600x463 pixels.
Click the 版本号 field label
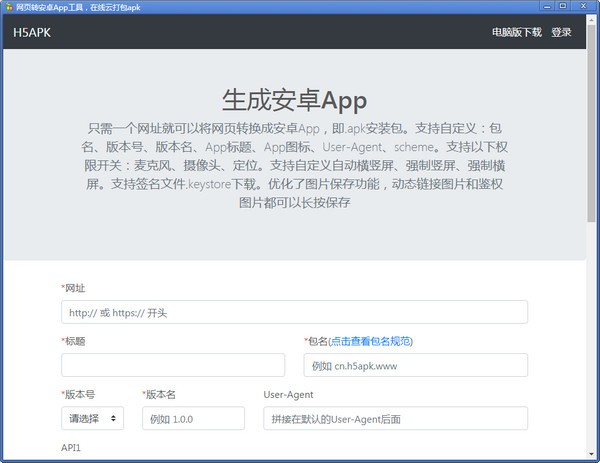coord(80,394)
